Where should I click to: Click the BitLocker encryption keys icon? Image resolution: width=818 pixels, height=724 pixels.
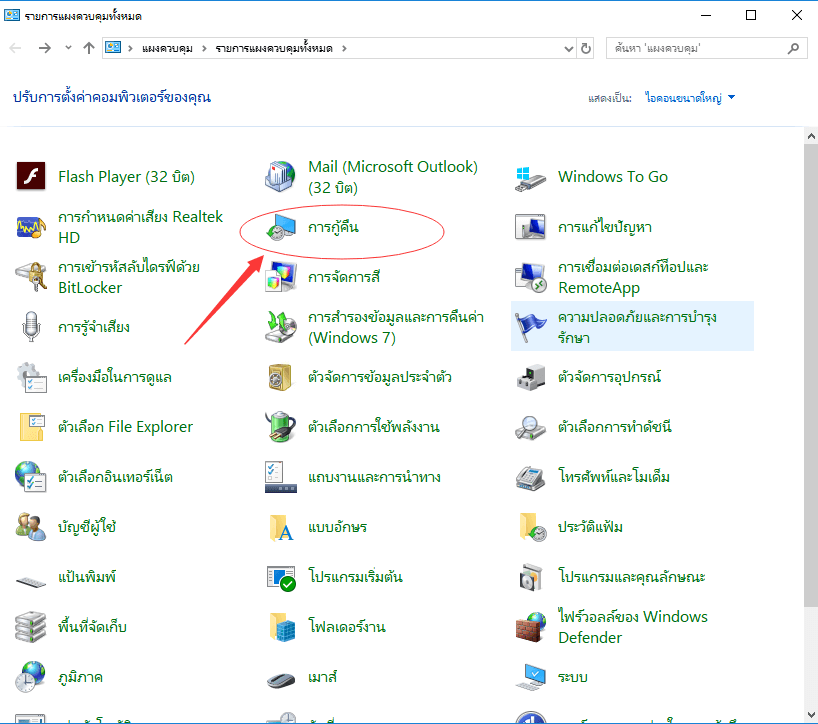[x=32, y=277]
